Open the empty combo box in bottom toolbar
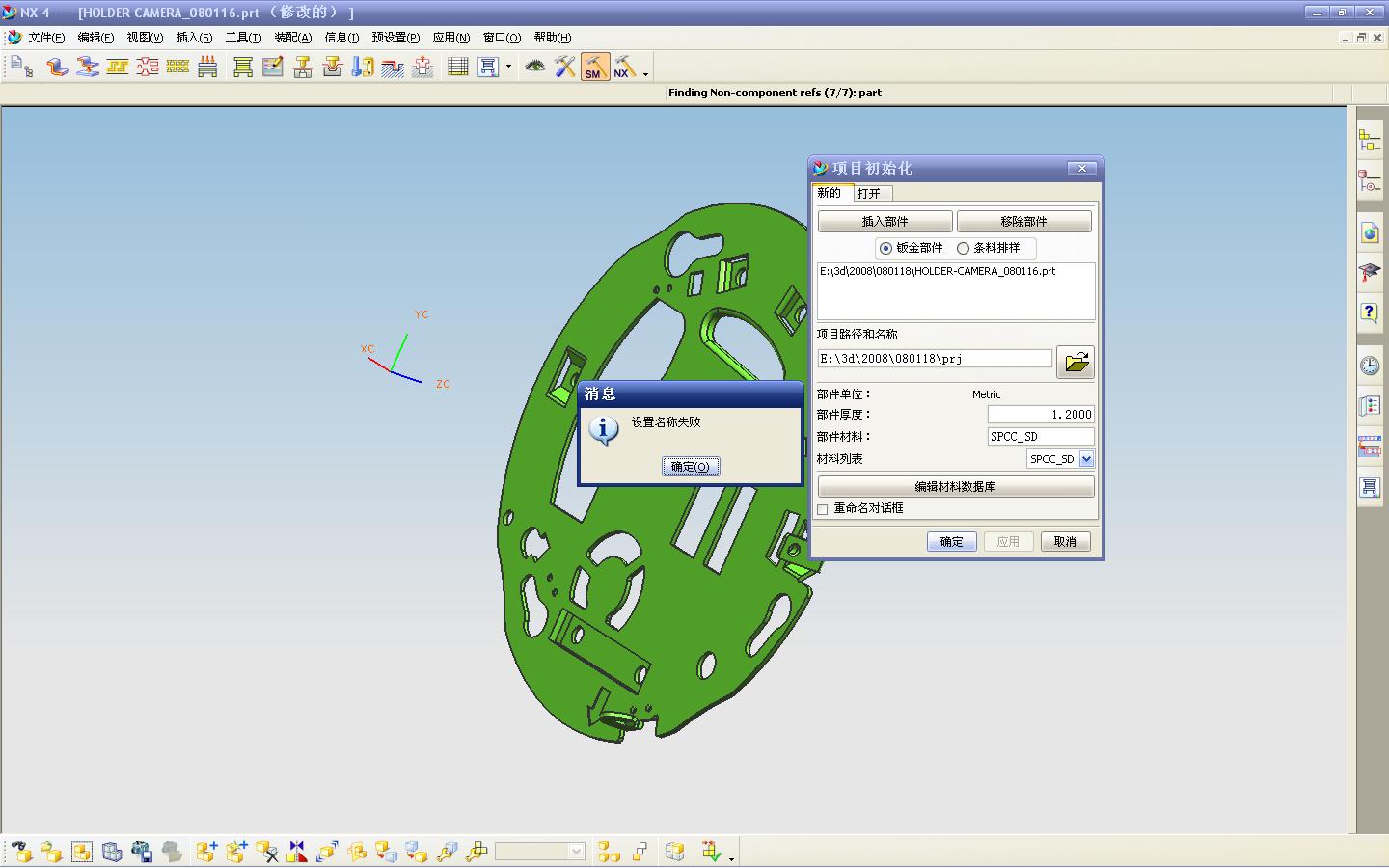The height and width of the screenshot is (868, 1389). pyautogui.click(x=540, y=852)
